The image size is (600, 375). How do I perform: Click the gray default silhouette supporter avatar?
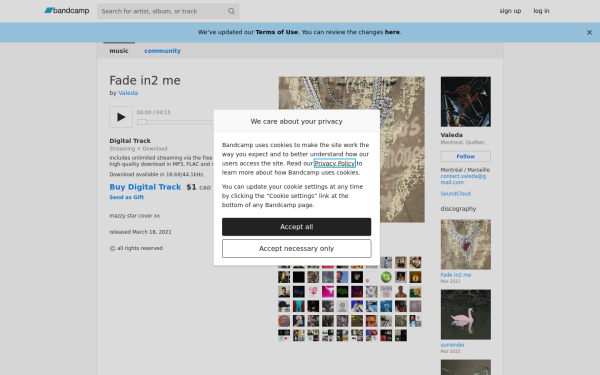tap(342, 306)
